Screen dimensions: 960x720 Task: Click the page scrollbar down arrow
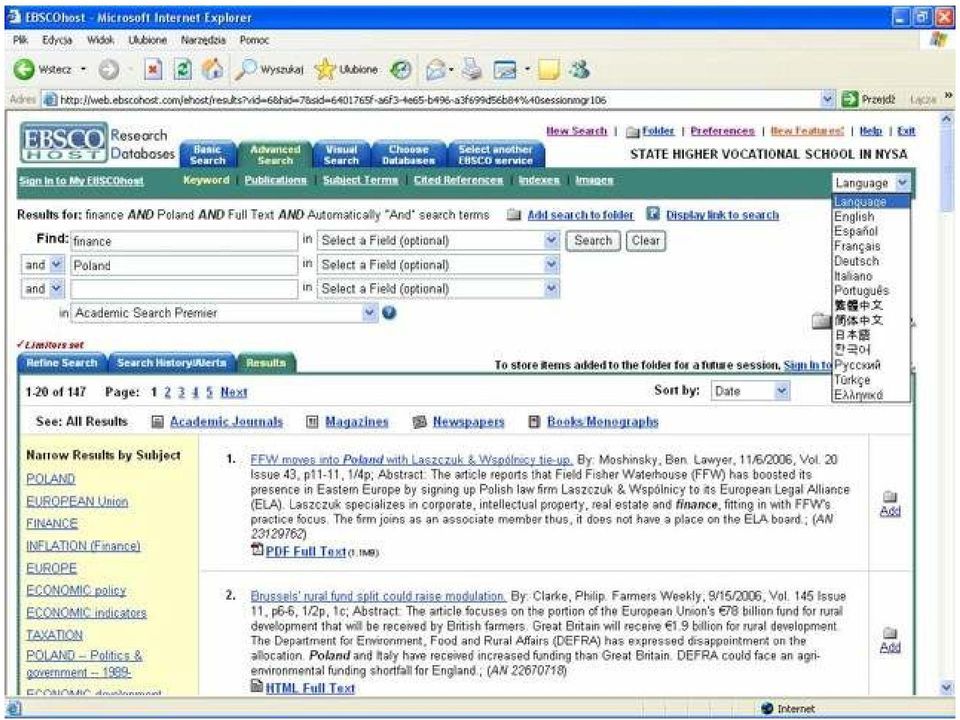pos(947,688)
